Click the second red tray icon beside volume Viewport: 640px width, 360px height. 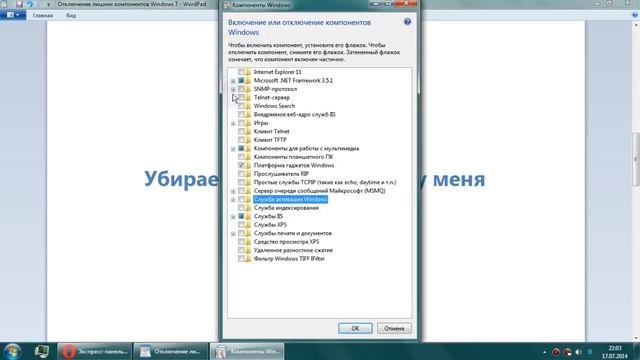pyautogui.click(x=567, y=352)
